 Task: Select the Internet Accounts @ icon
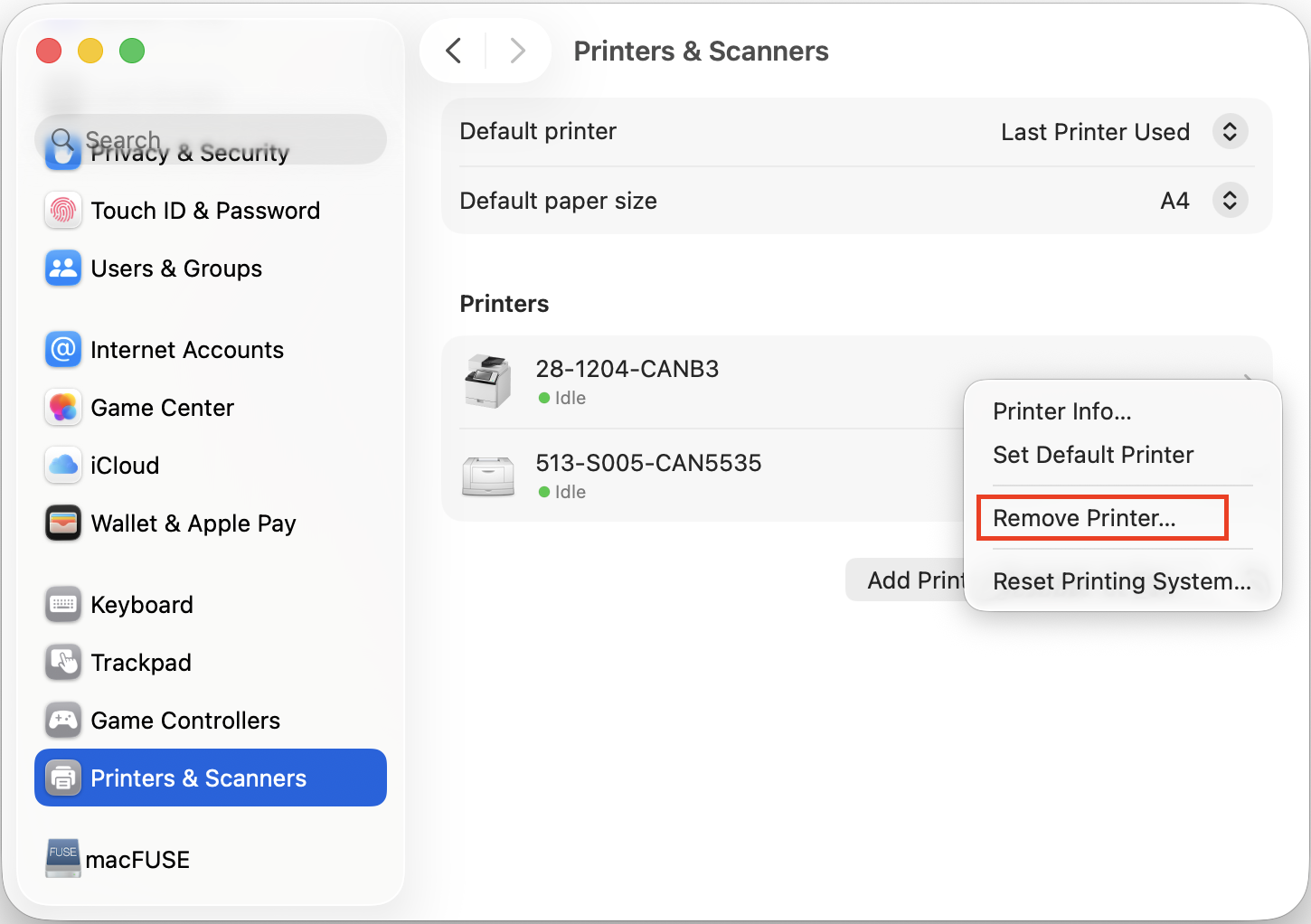(63, 350)
